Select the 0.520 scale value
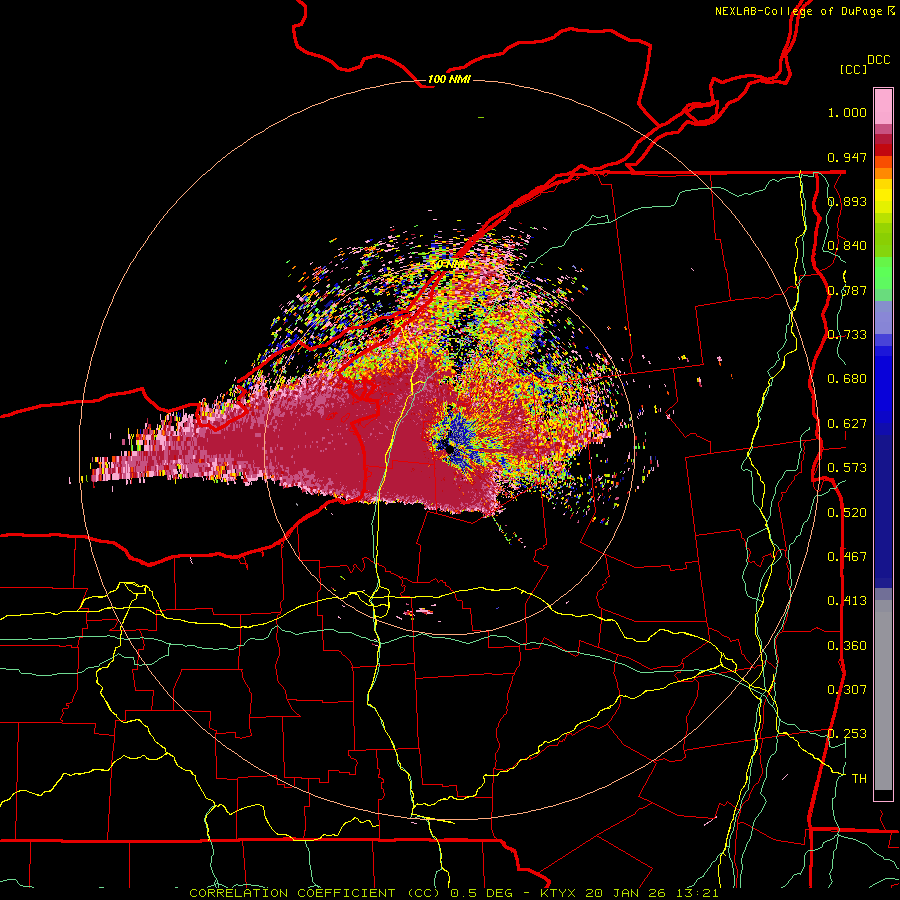 [x=847, y=512]
